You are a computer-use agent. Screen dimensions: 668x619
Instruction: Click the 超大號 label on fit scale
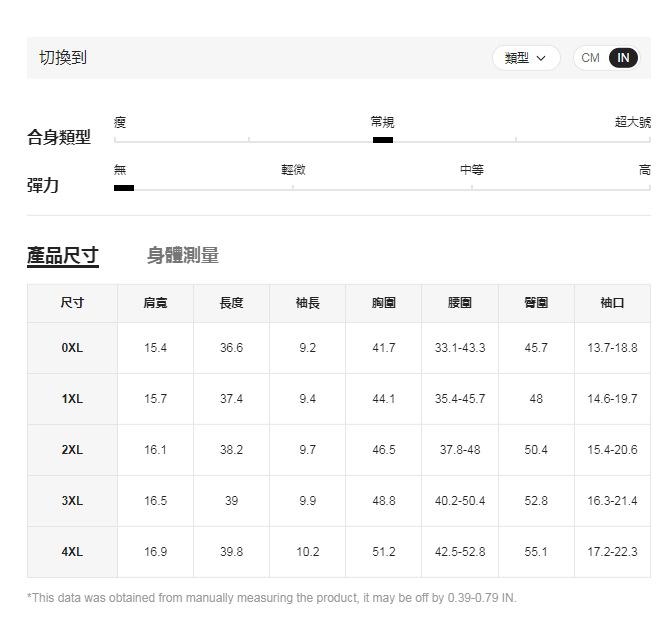[x=632, y=122]
